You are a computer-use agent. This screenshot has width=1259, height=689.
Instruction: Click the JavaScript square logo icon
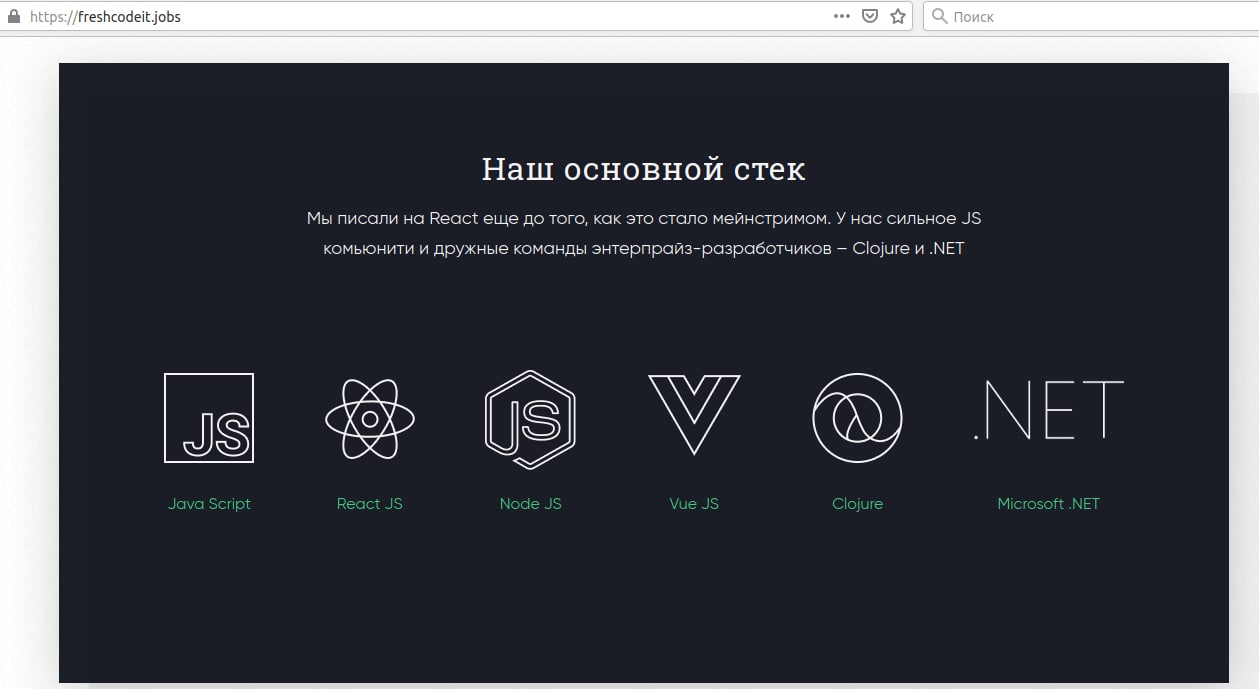(x=209, y=418)
